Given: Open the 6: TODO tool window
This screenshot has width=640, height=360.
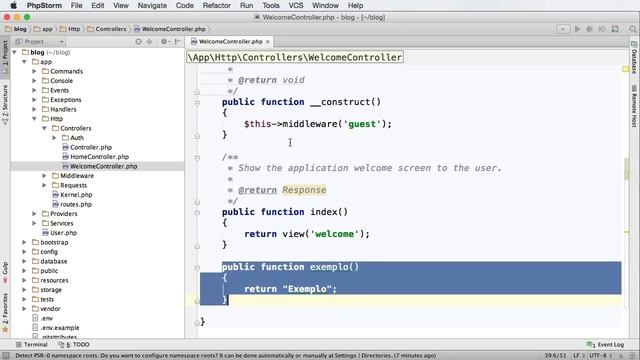Looking at the screenshot, I should pyautogui.click(x=73, y=344).
